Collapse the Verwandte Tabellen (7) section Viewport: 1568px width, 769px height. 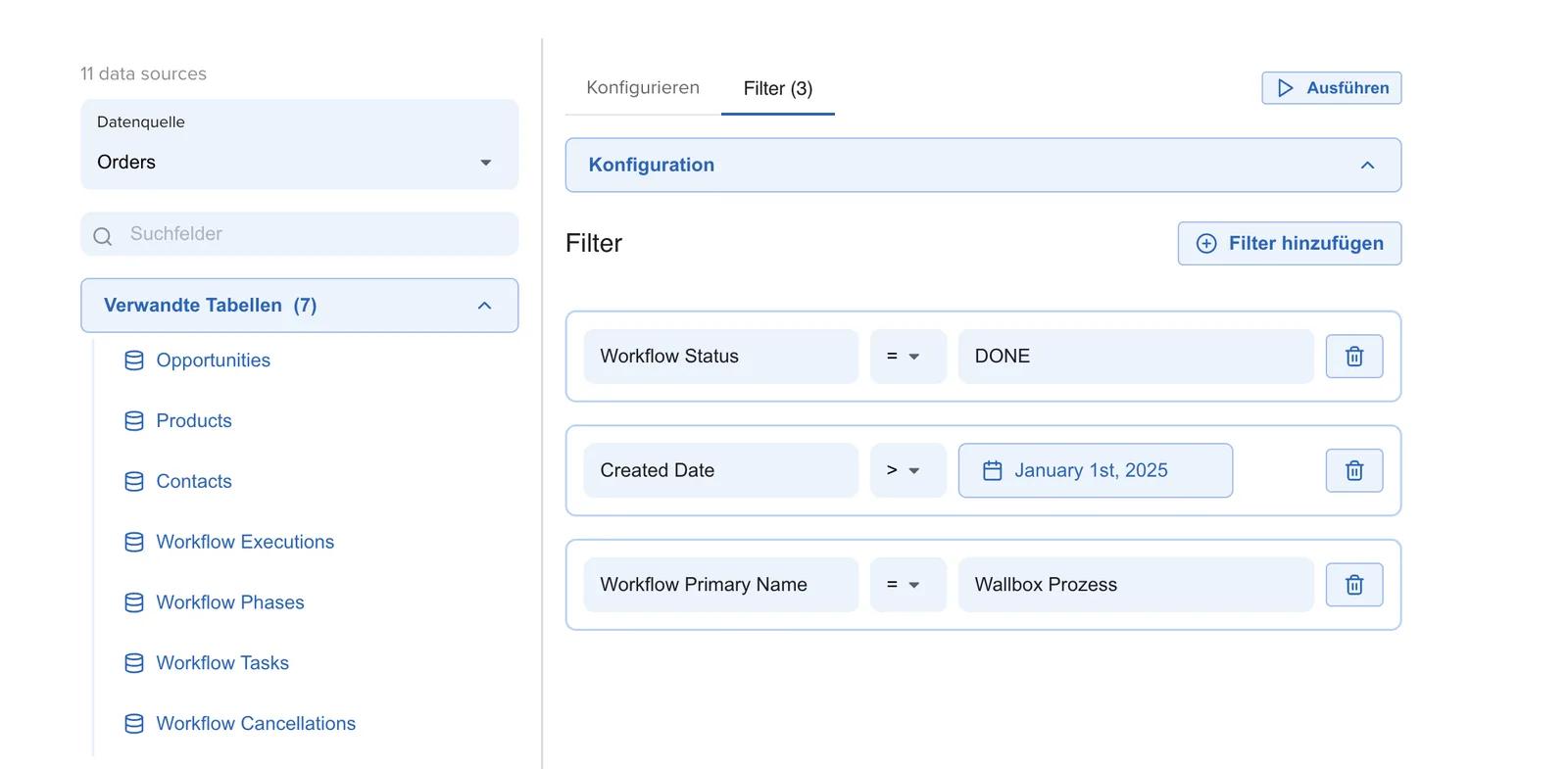click(300, 306)
